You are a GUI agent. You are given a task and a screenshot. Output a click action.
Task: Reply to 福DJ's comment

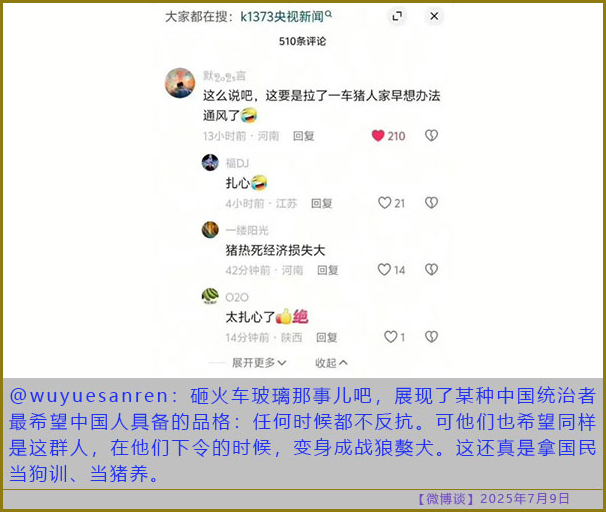point(322,203)
